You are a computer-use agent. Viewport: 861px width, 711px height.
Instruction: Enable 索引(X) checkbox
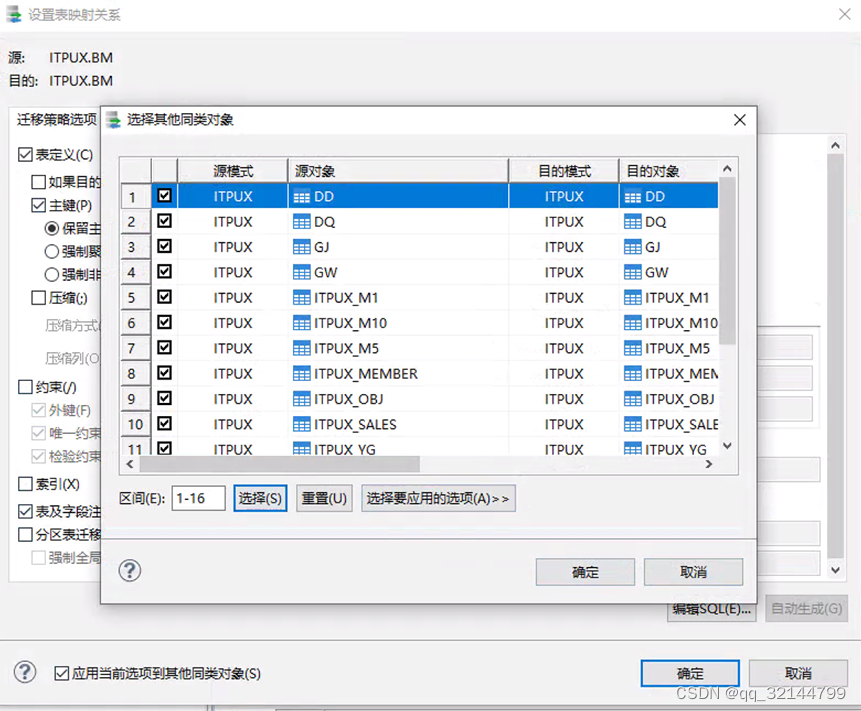coord(25,484)
